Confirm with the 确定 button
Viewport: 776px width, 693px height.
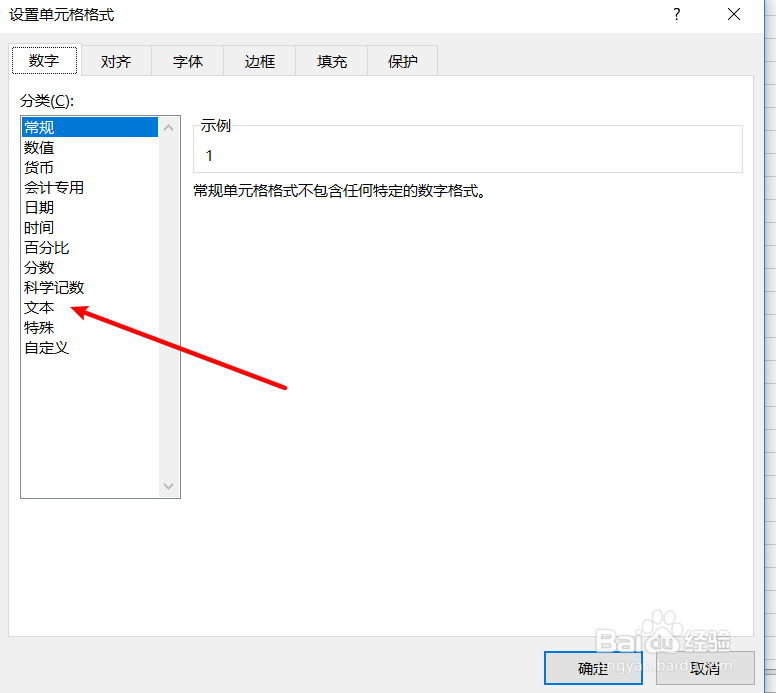click(593, 668)
